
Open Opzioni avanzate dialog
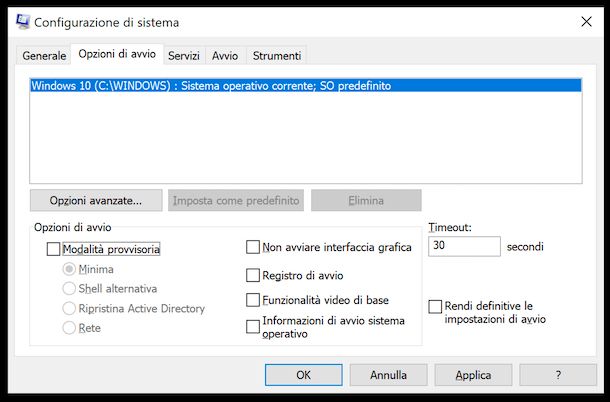[x=96, y=200]
